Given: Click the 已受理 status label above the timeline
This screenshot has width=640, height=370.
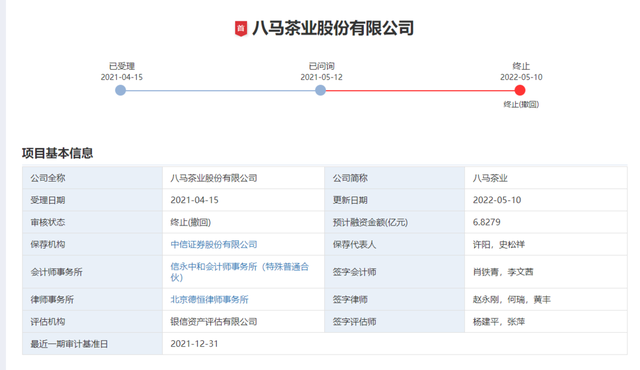Looking at the screenshot, I should (x=122, y=66).
